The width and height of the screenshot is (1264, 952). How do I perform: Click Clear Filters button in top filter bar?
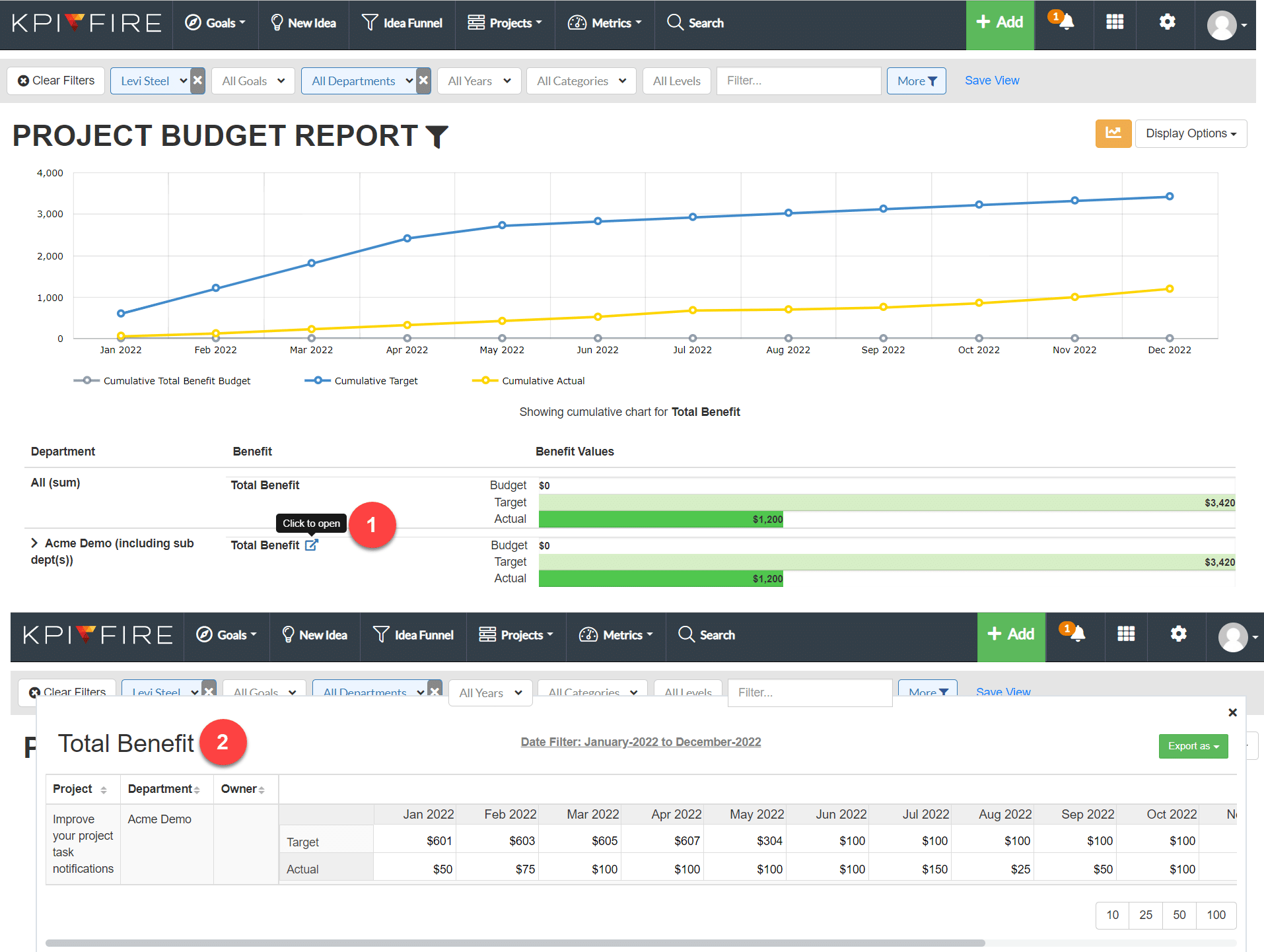tap(56, 81)
